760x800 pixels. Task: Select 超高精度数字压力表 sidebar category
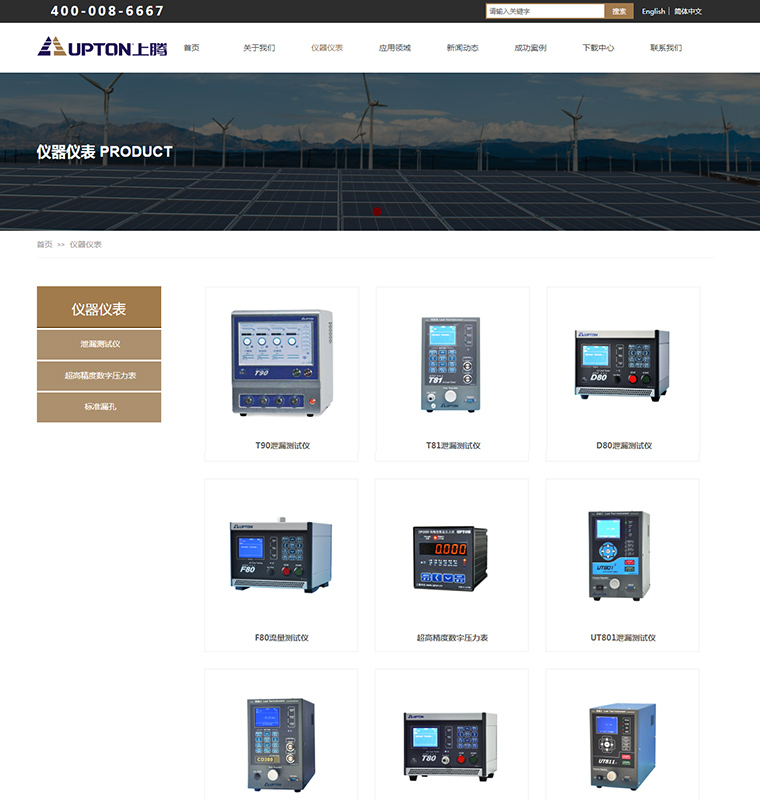pos(99,376)
